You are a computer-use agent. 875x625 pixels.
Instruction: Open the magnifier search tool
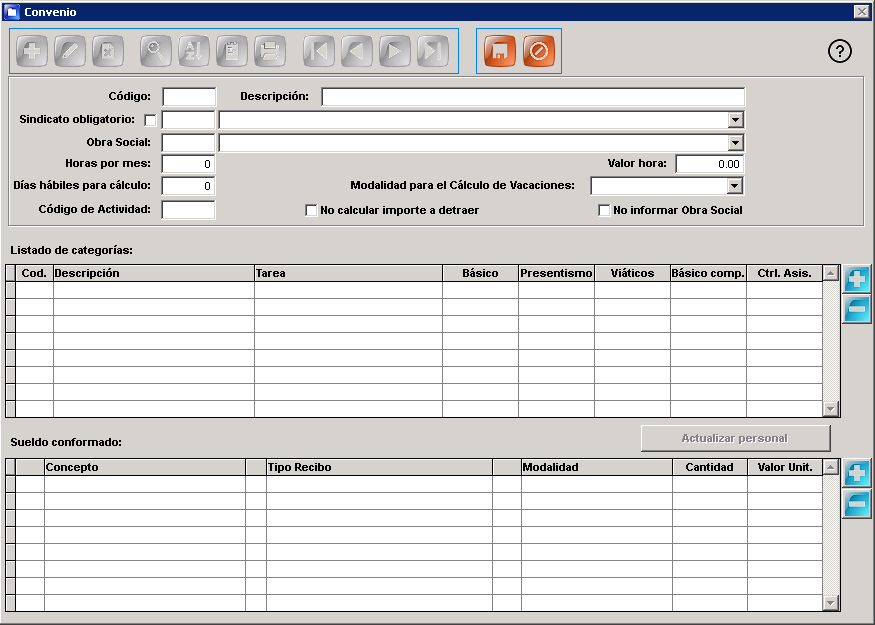(x=156, y=51)
